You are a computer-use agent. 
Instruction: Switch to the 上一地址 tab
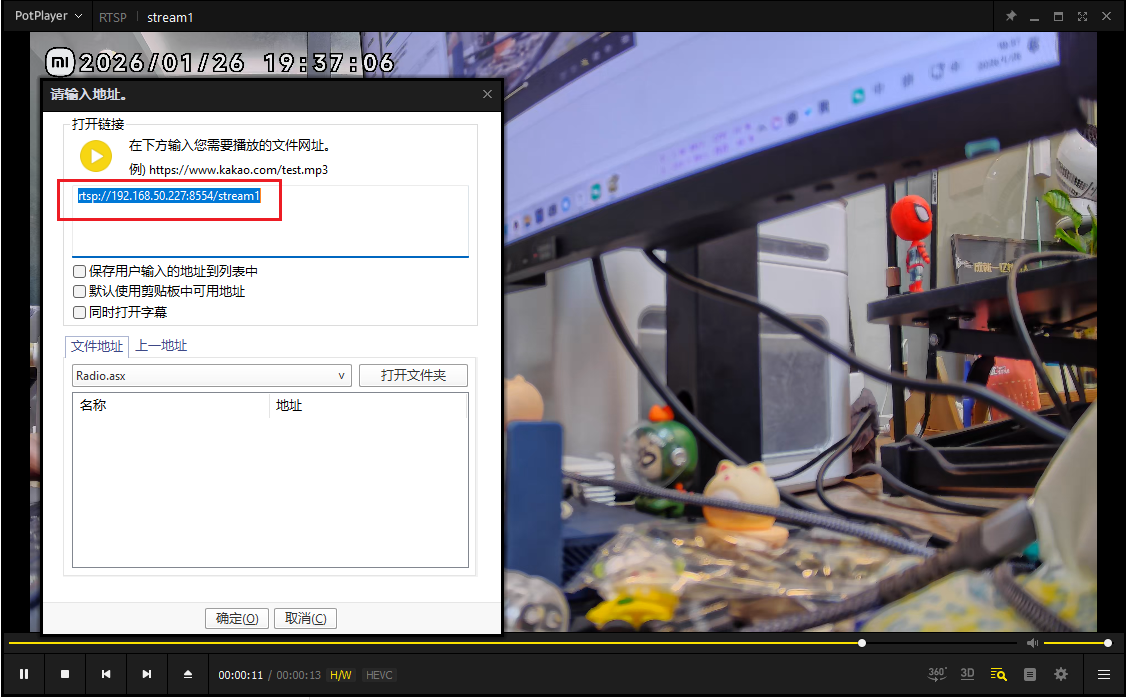click(x=161, y=346)
